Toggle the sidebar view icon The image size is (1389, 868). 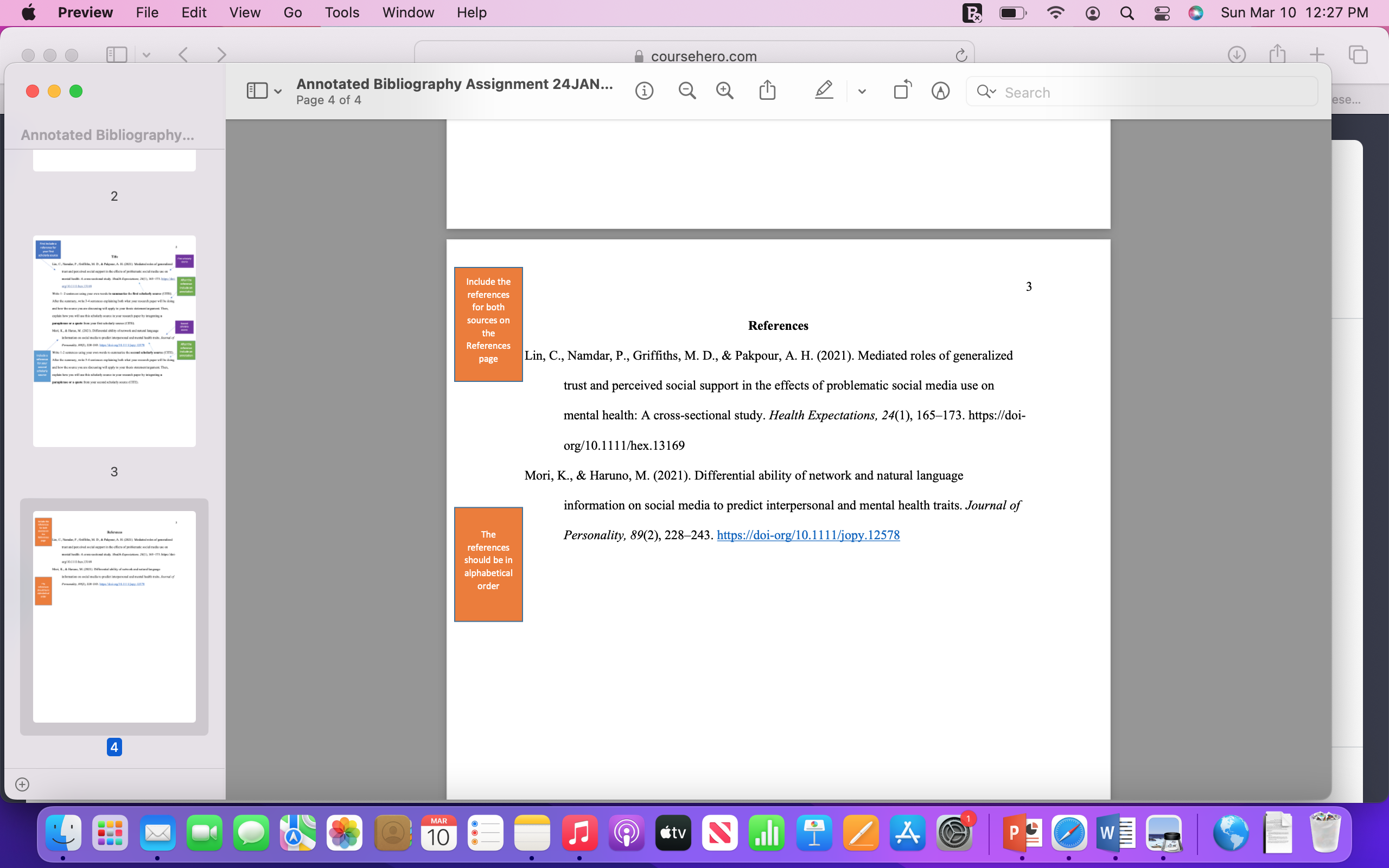point(256,90)
